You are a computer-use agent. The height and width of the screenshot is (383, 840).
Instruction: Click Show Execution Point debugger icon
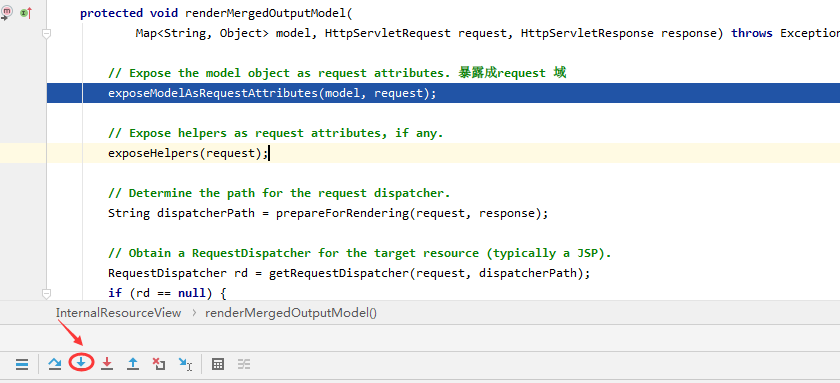coord(22,365)
